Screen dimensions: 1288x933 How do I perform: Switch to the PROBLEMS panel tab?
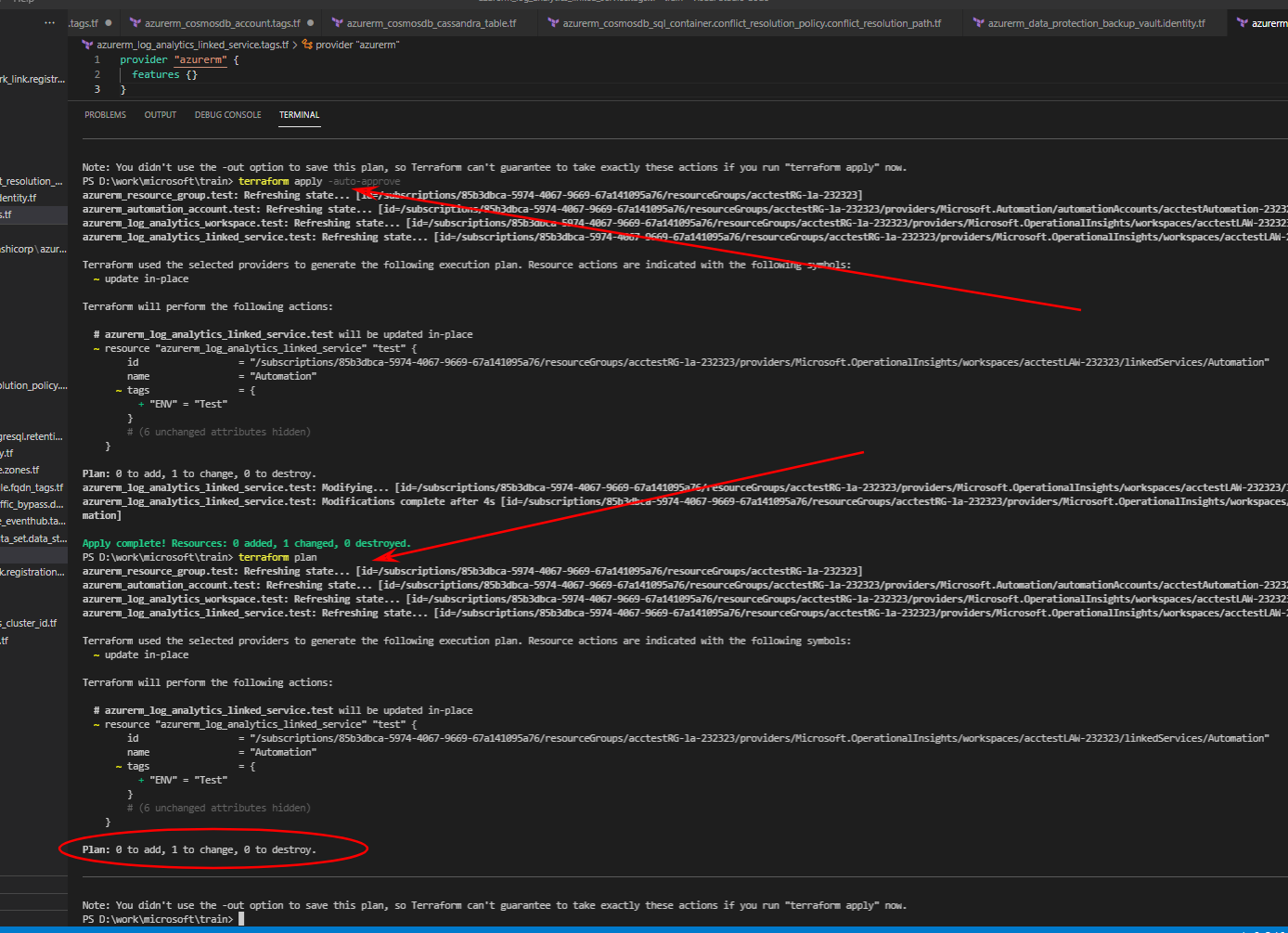click(105, 114)
